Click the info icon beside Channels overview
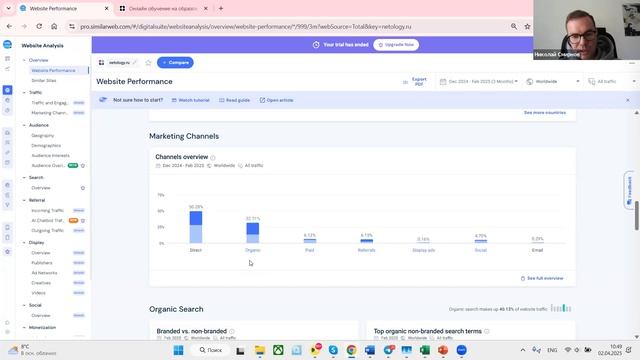The height and width of the screenshot is (360, 640). click(213, 157)
